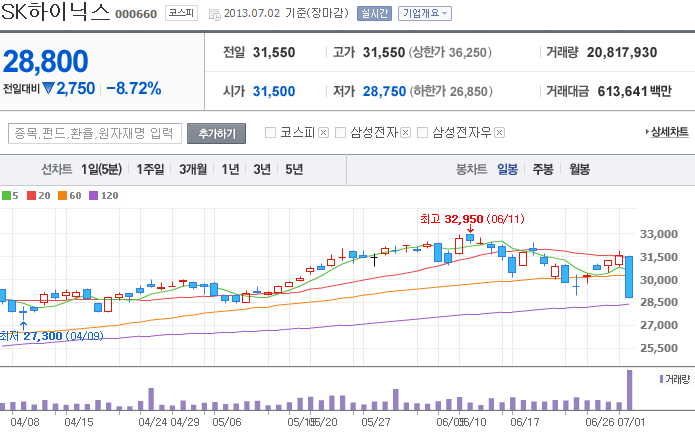Open the 상세차트 link

[x=669, y=132]
